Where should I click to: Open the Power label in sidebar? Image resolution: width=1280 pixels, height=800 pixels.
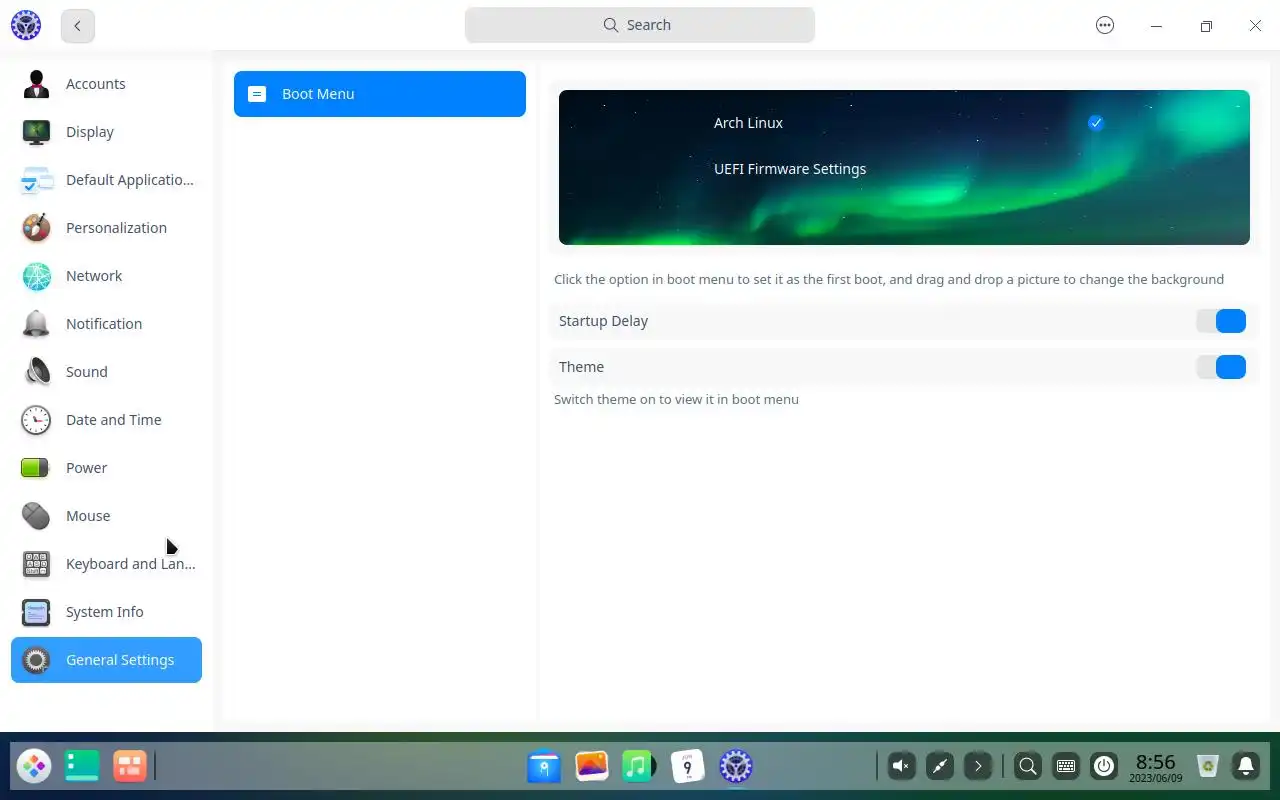[x=87, y=468]
